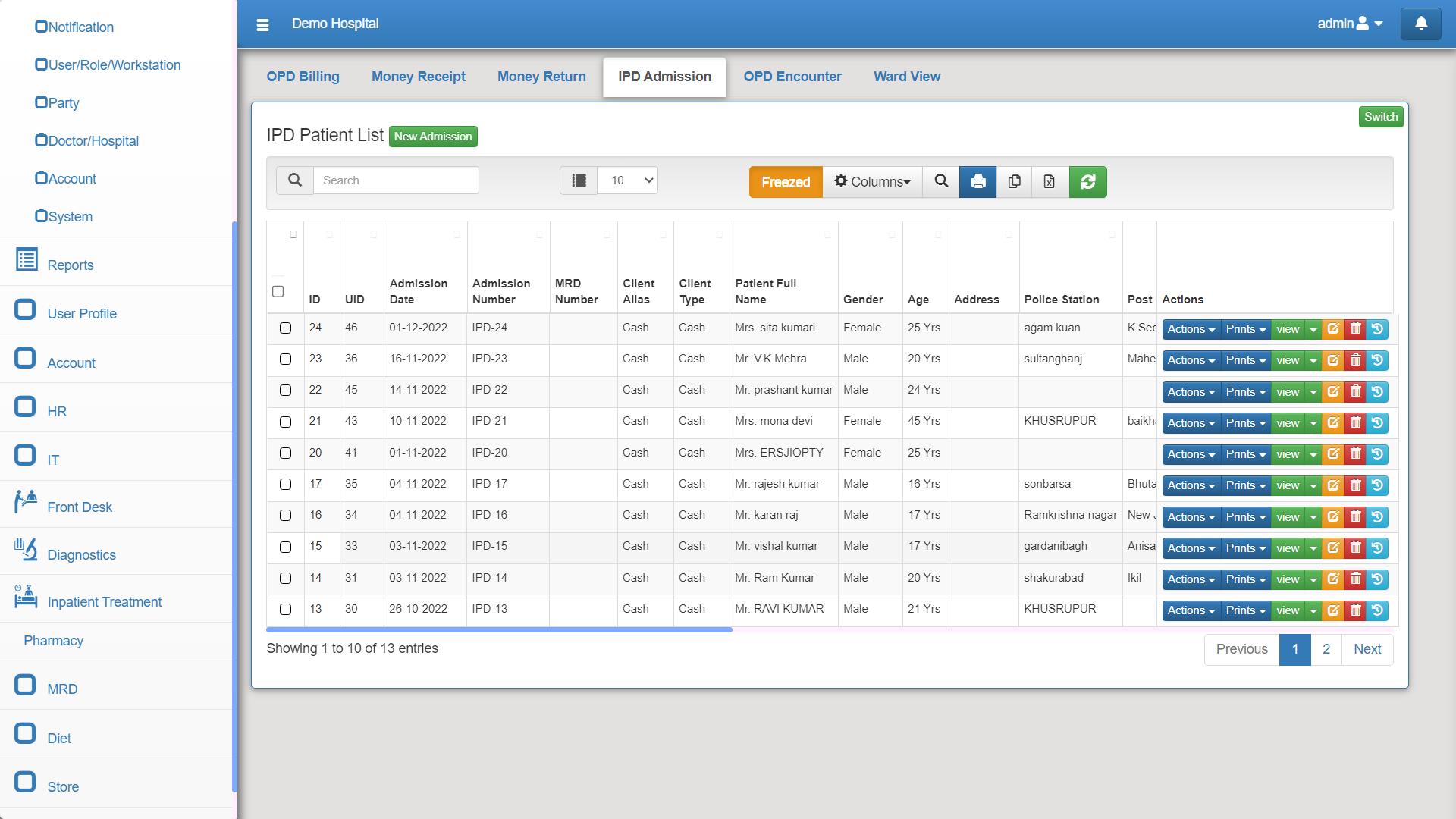Start a New Admission

point(433,136)
